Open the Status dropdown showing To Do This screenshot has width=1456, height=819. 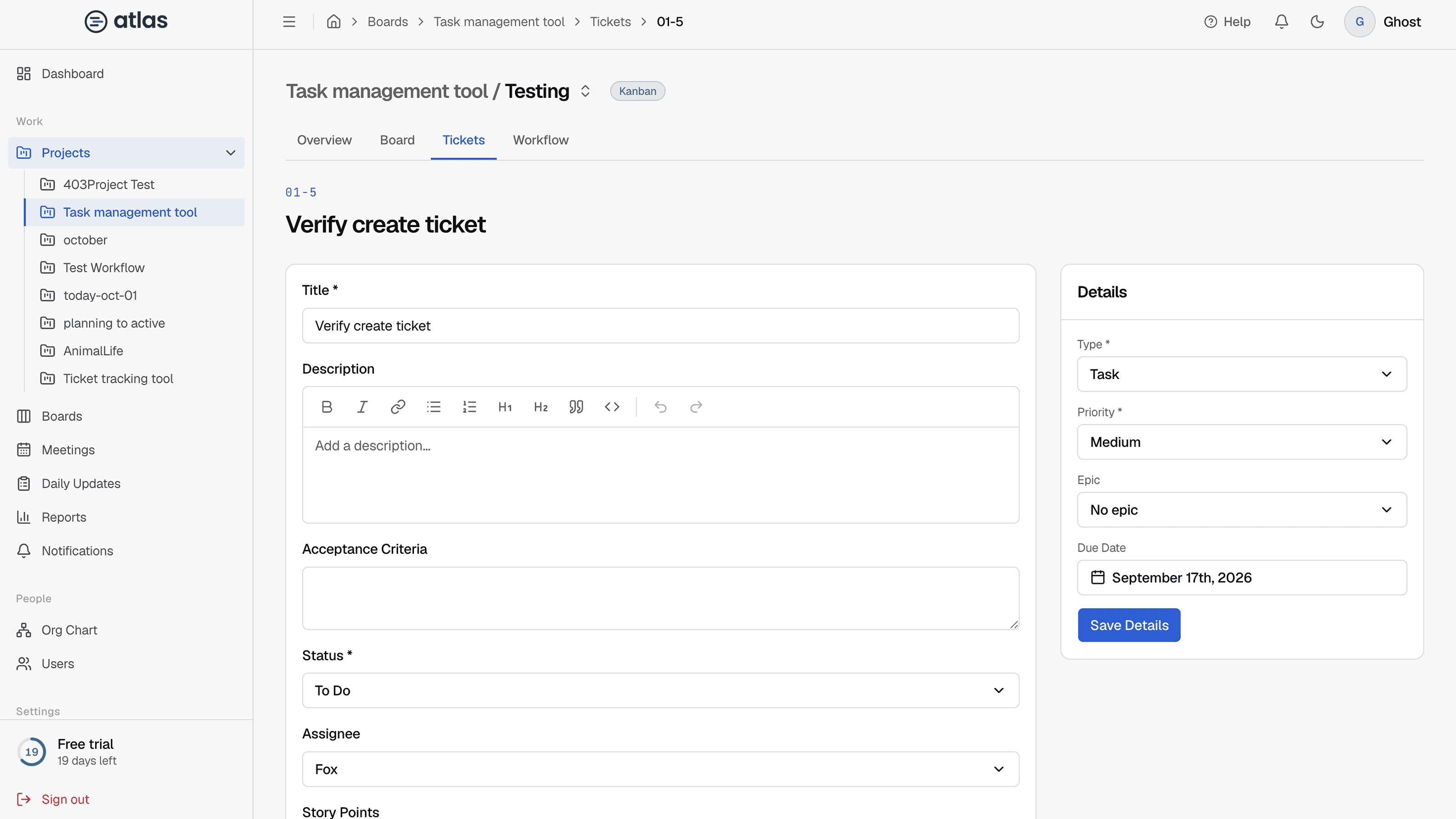coord(660,691)
